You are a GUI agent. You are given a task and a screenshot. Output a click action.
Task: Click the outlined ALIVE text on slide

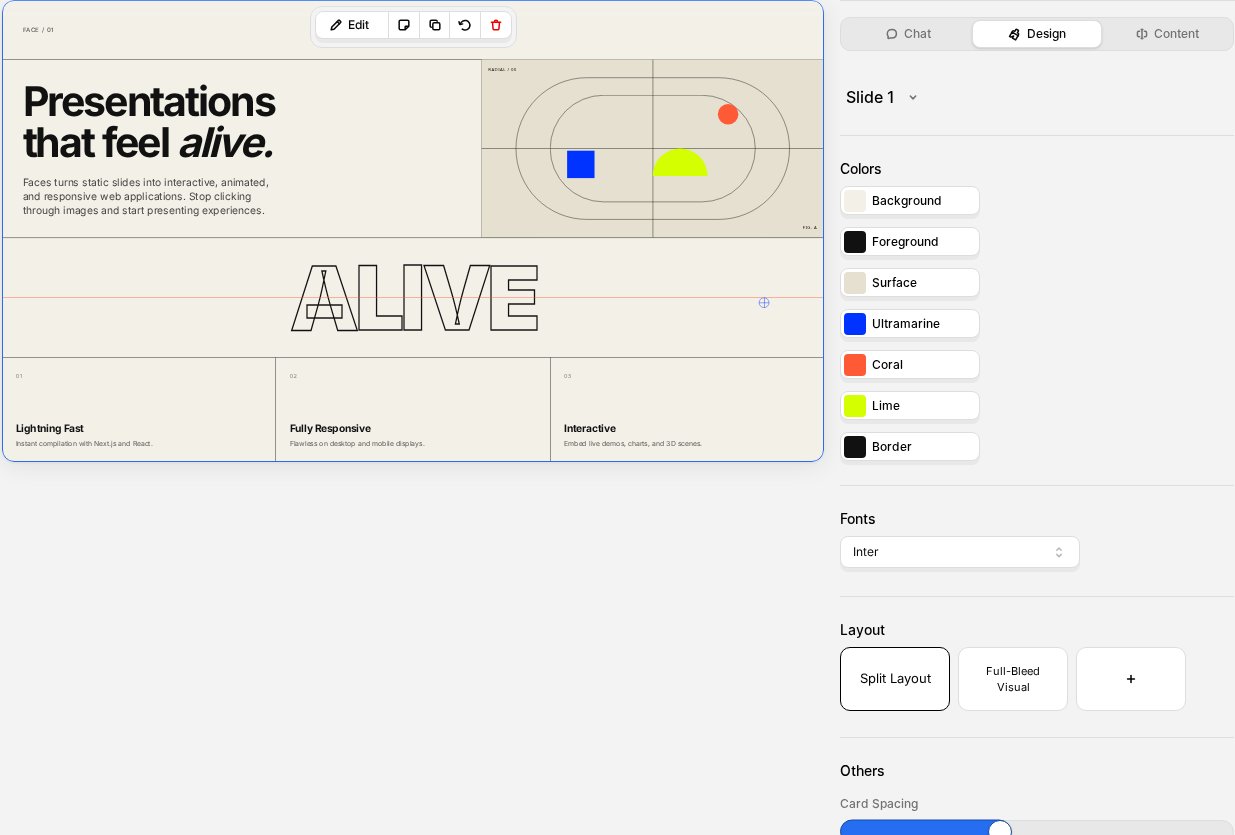click(415, 298)
